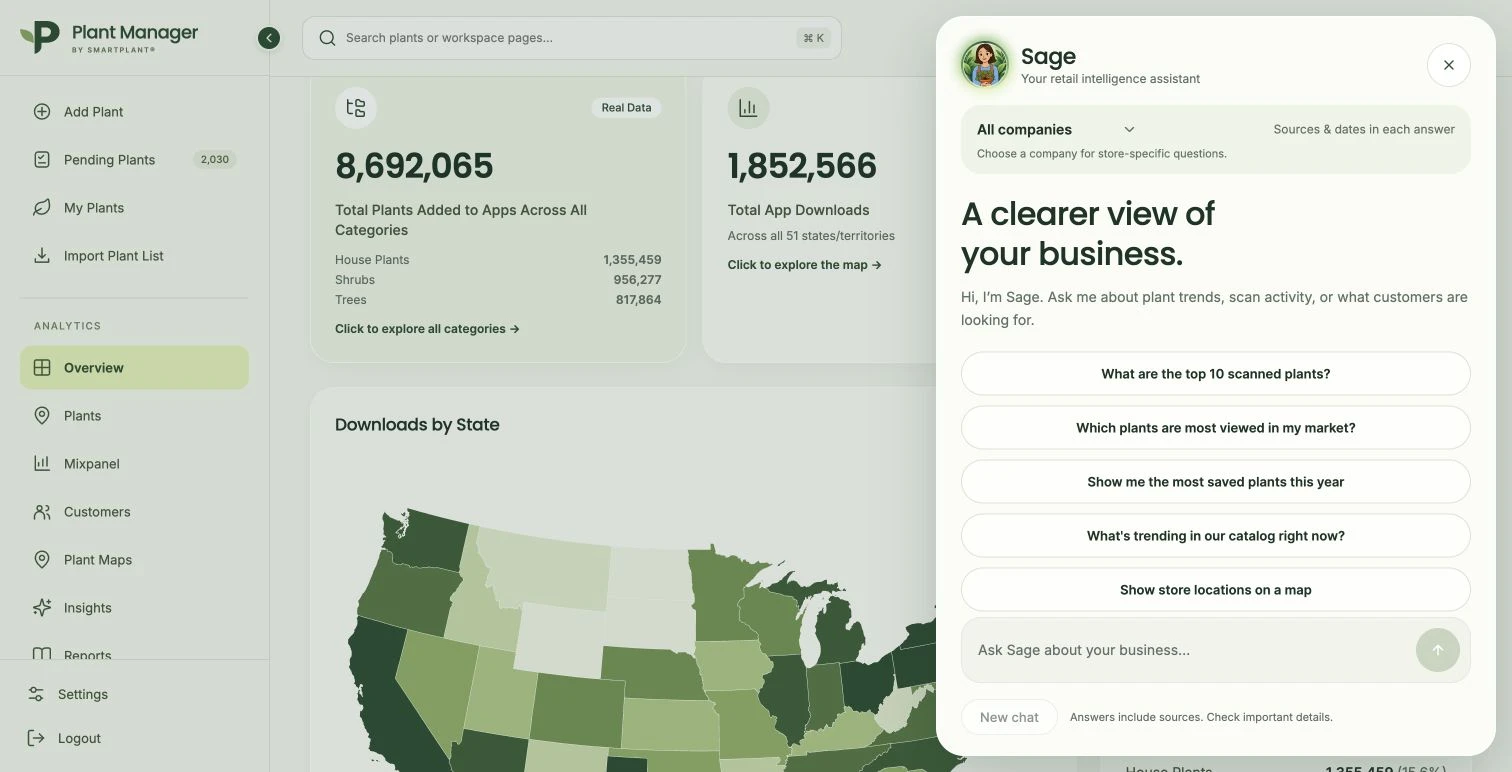Click the Import Plant List download icon

[x=42, y=256]
